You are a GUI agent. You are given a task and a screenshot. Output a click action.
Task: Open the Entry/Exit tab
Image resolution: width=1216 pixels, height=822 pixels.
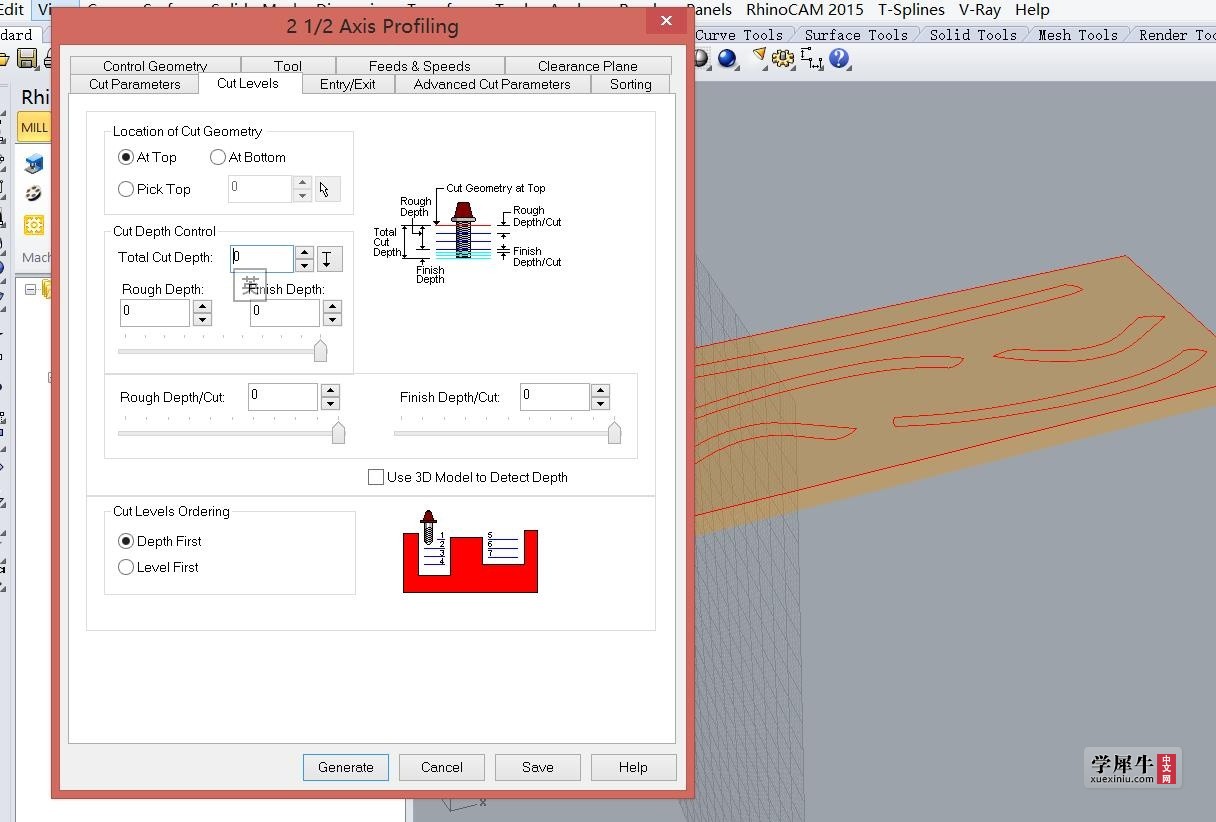(348, 84)
